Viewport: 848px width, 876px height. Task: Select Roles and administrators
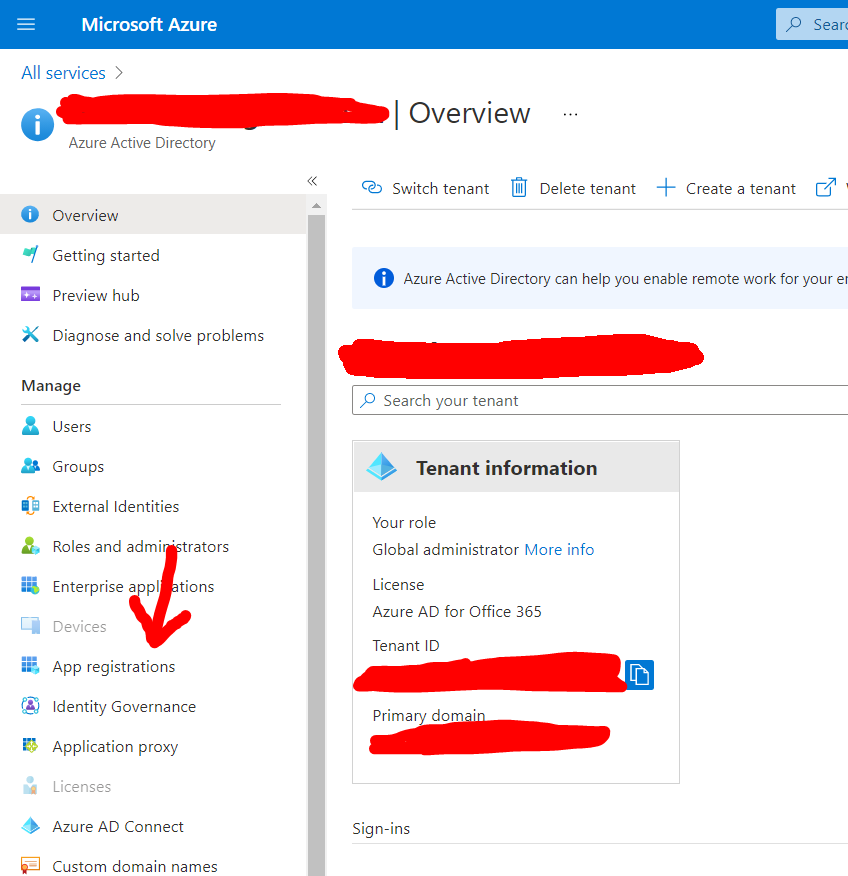coord(140,546)
